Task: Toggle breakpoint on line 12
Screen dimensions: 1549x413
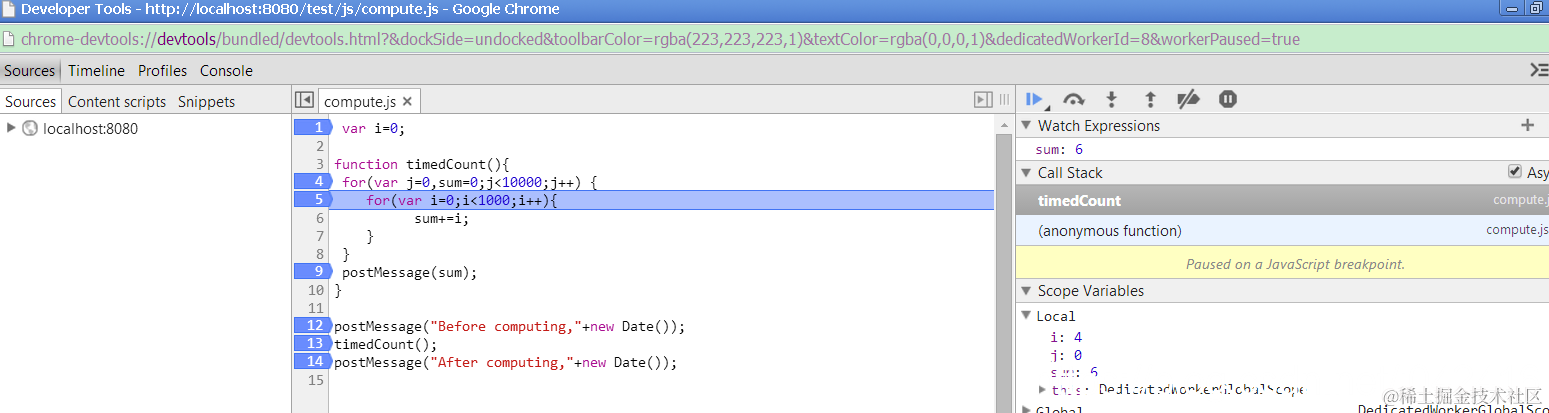Action: 312,325
